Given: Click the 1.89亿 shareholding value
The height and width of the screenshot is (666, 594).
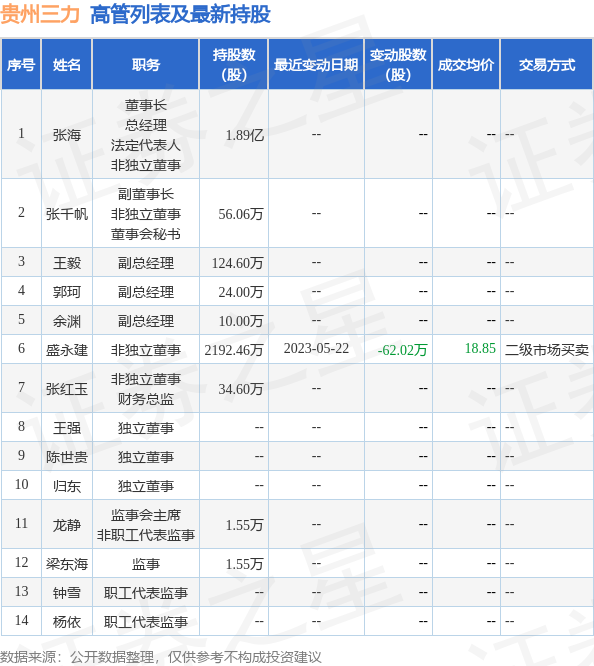Looking at the screenshot, I should (x=245, y=135).
